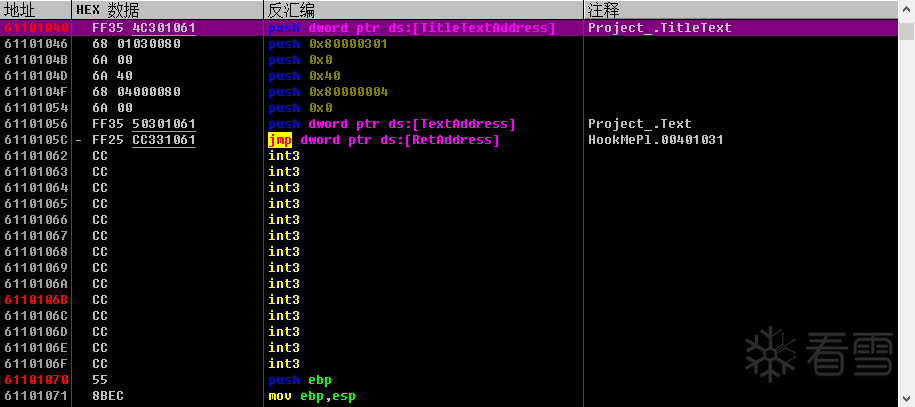
Task: Select address 61101056
Action: coord(36,124)
